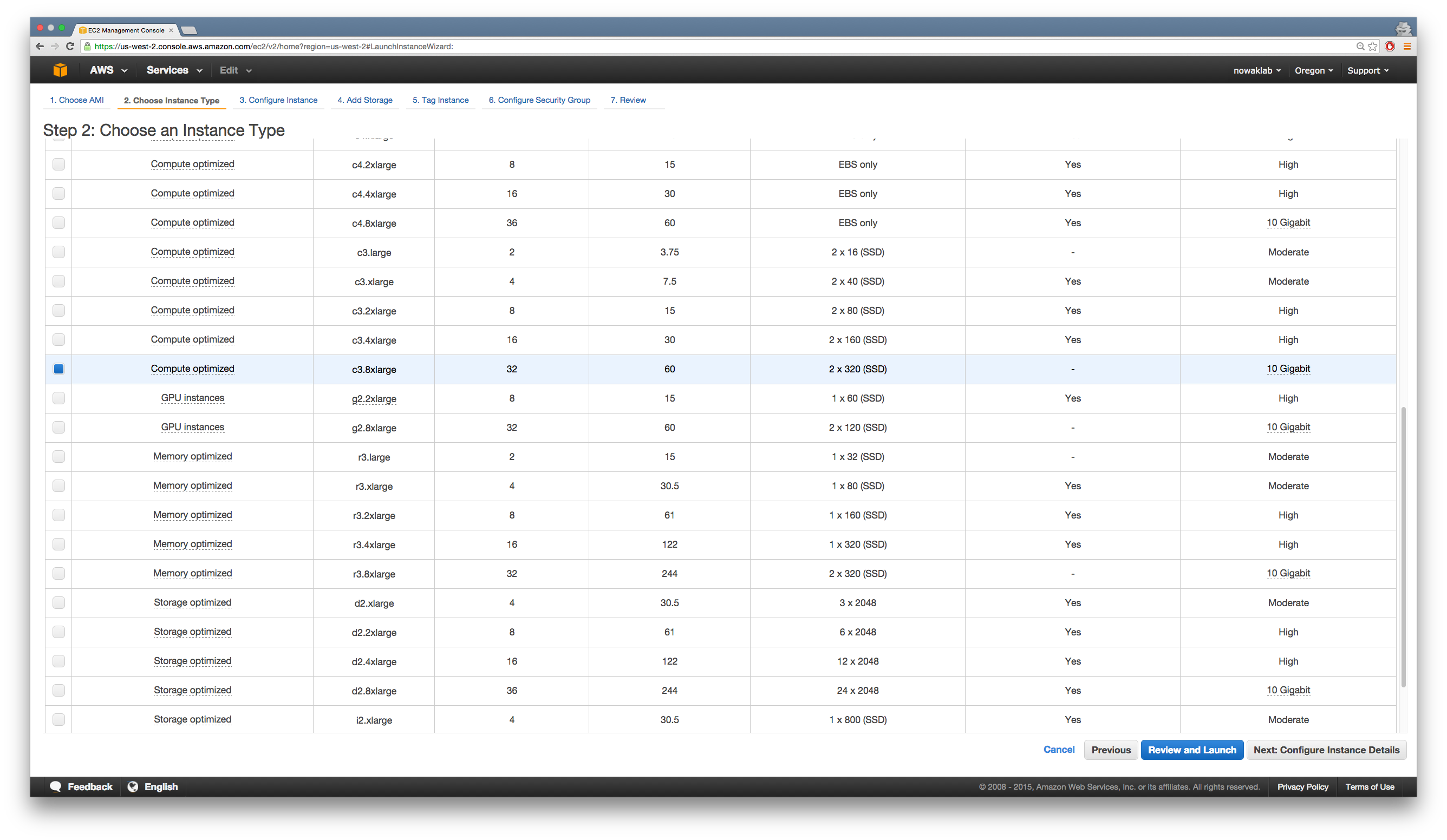
Task: Click the English globe icon
Action: tap(133, 786)
